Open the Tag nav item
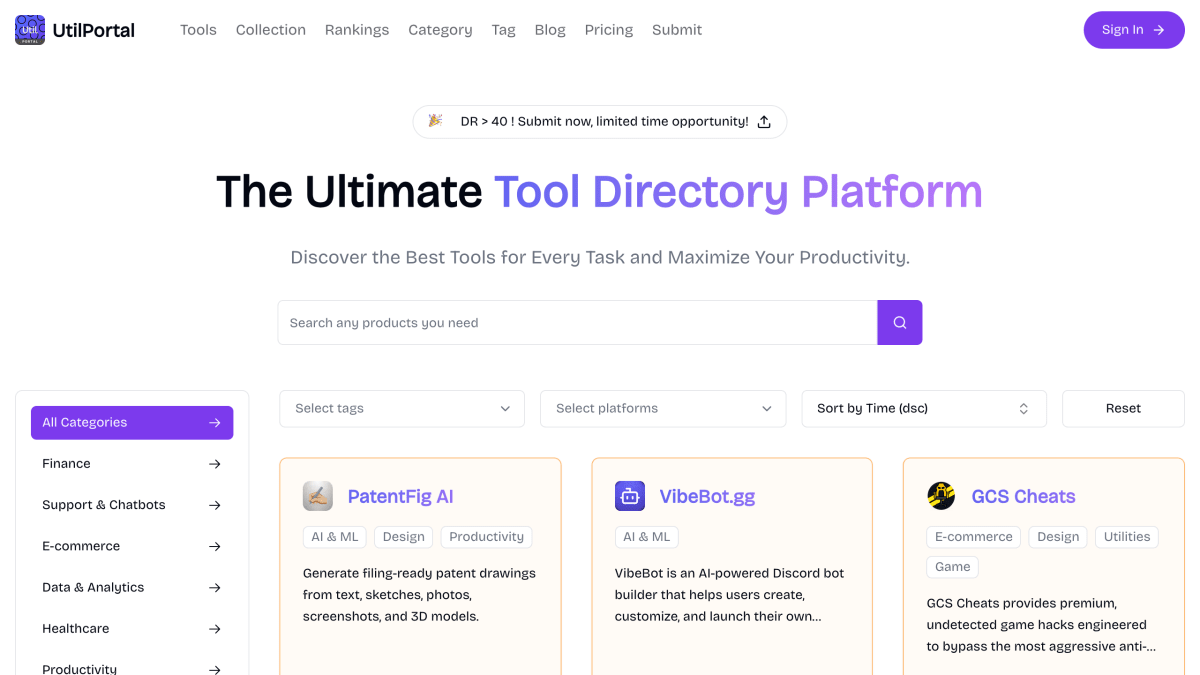The height and width of the screenshot is (675, 1200). tap(504, 30)
